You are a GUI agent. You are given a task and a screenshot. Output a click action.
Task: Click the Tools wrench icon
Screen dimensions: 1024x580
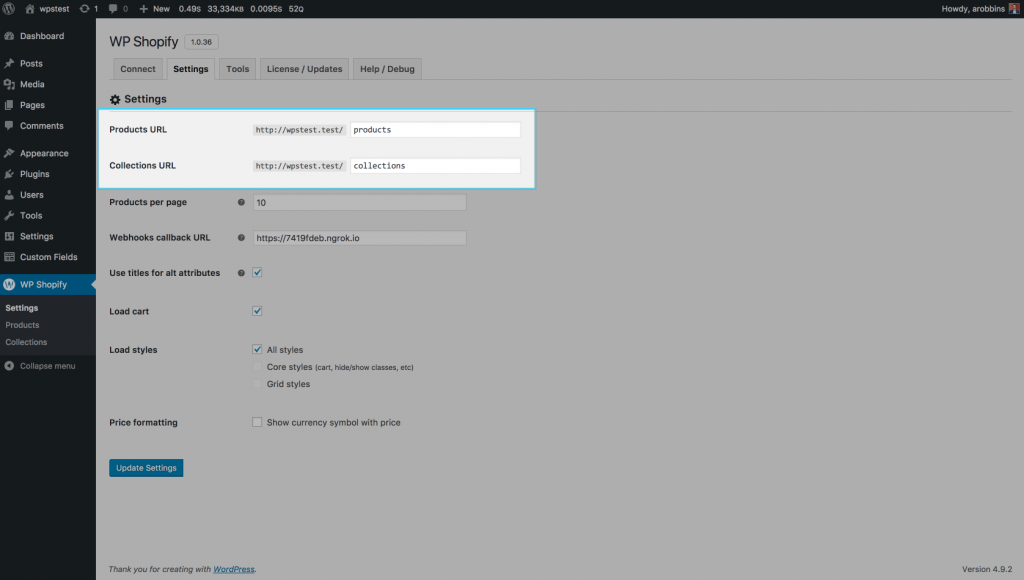pyautogui.click(x=9, y=216)
